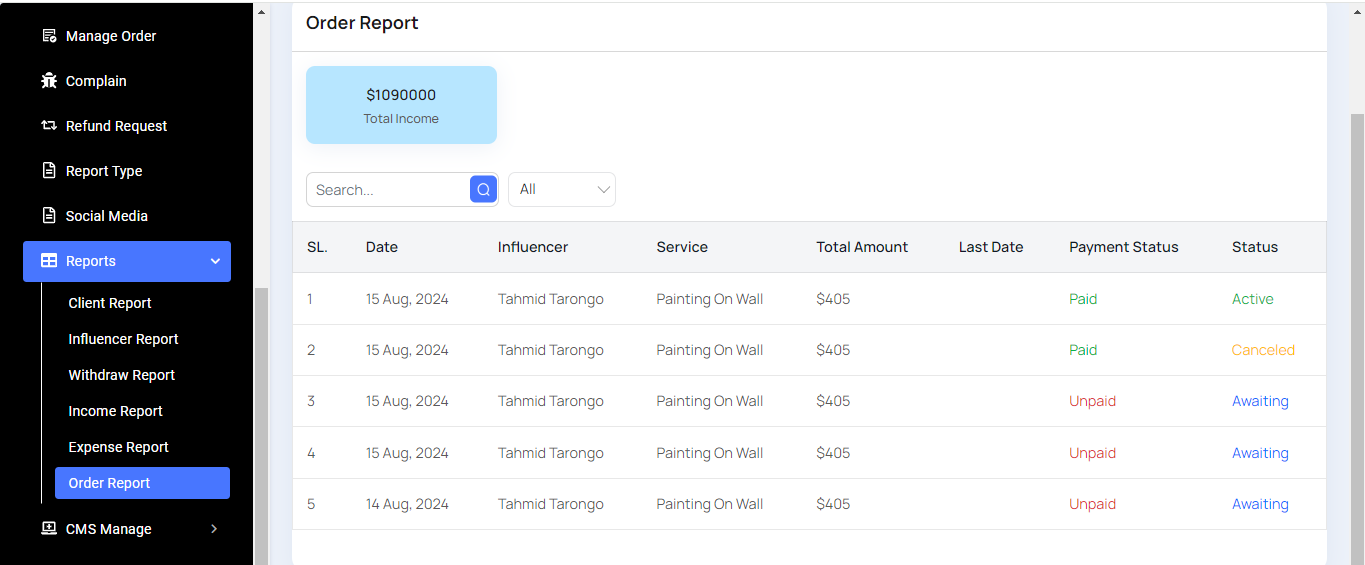This screenshot has width=1365, height=565.
Task: Open Client Report from sidebar
Action: (110, 303)
